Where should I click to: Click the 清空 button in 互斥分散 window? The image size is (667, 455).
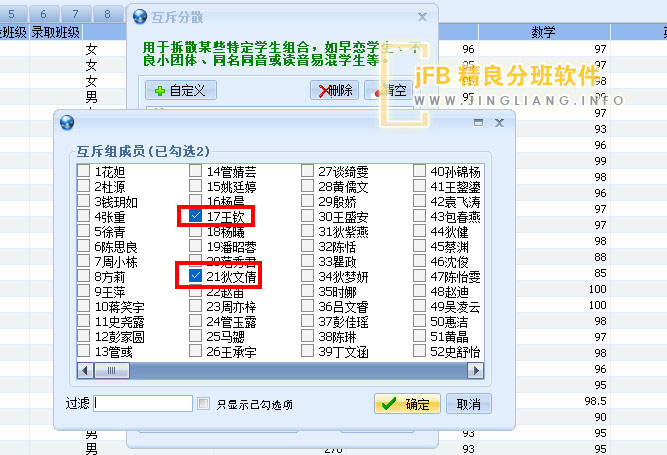click(388, 90)
